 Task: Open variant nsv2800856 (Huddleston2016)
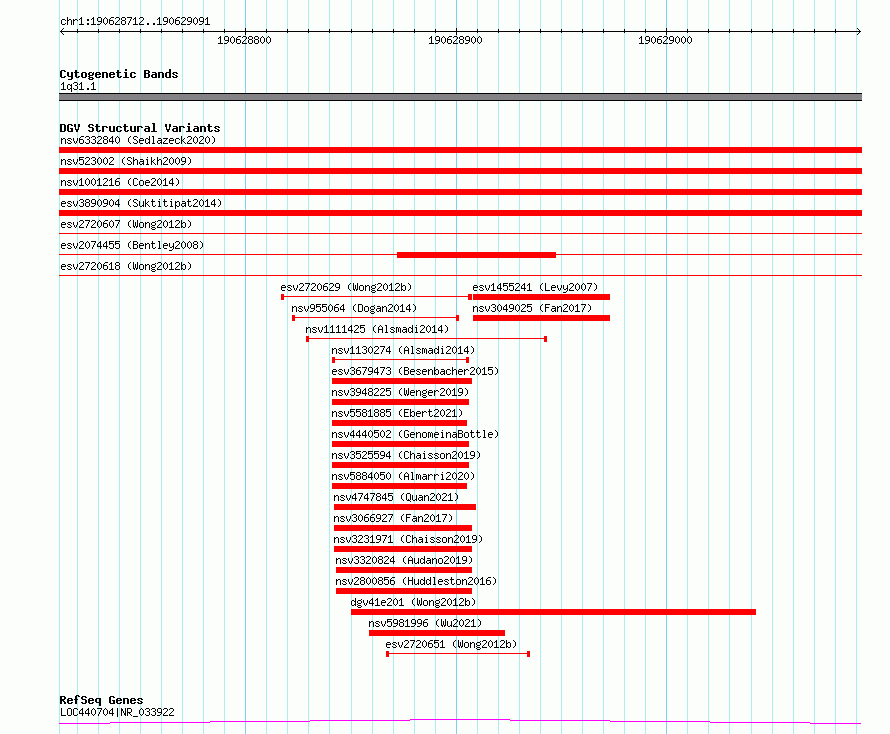[416, 581]
